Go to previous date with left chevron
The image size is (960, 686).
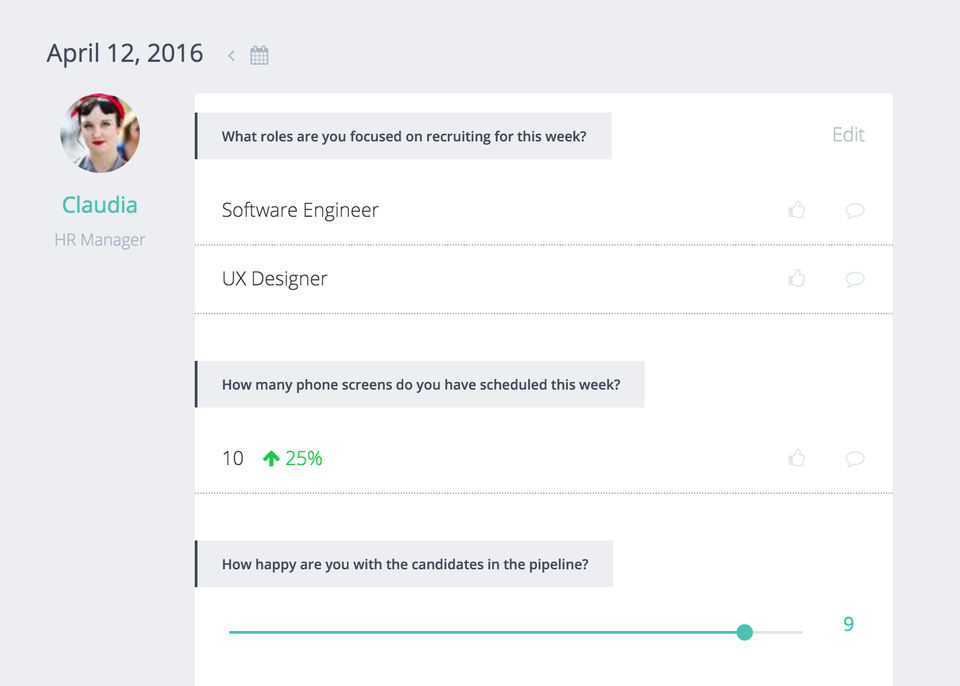point(231,55)
